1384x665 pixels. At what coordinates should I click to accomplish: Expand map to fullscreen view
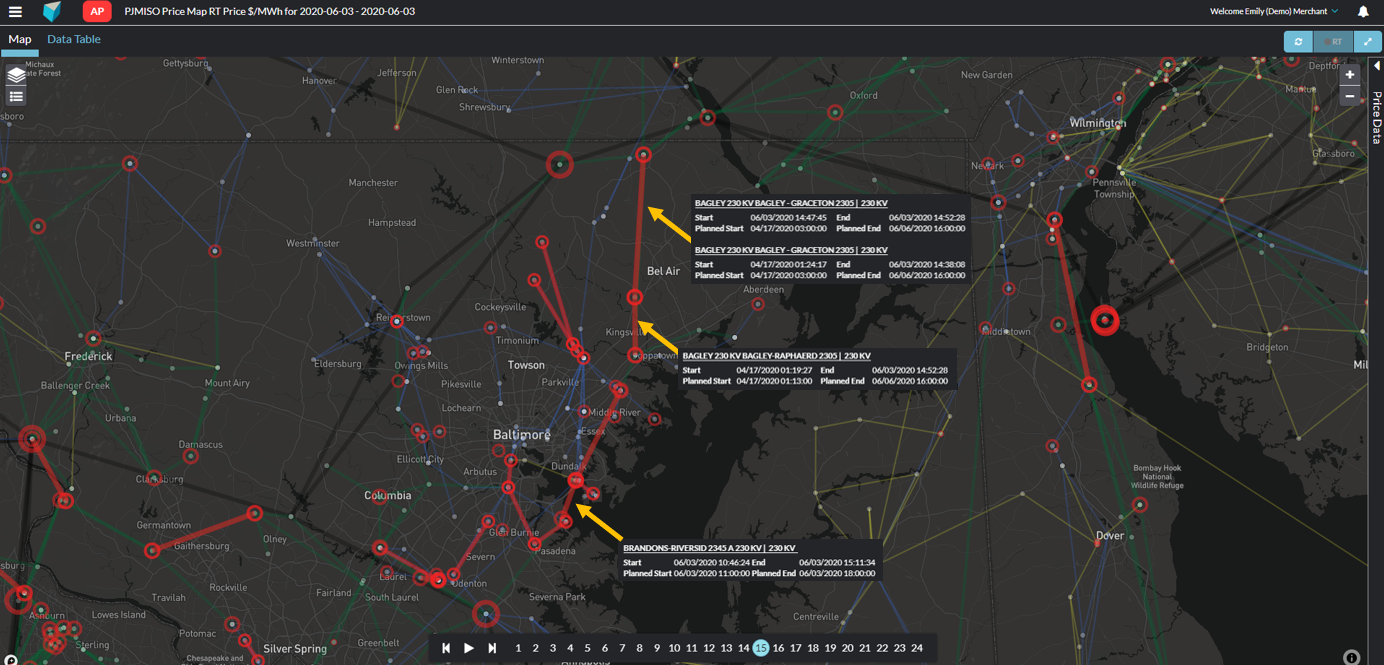click(x=1367, y=42)
